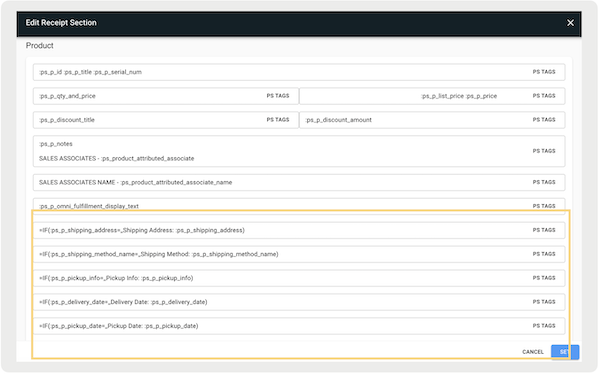
Task: Click the blue SET button
Action: point(565,352)
